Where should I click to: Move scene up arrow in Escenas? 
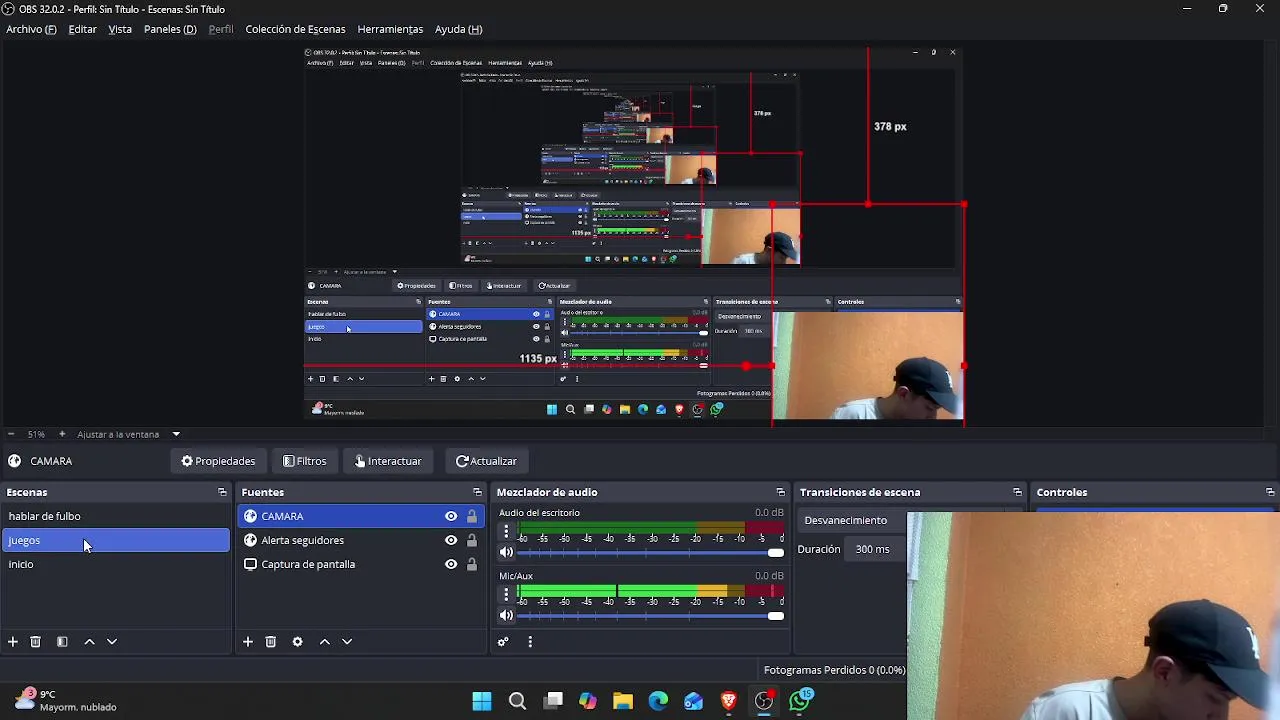[x=89, y=642]
